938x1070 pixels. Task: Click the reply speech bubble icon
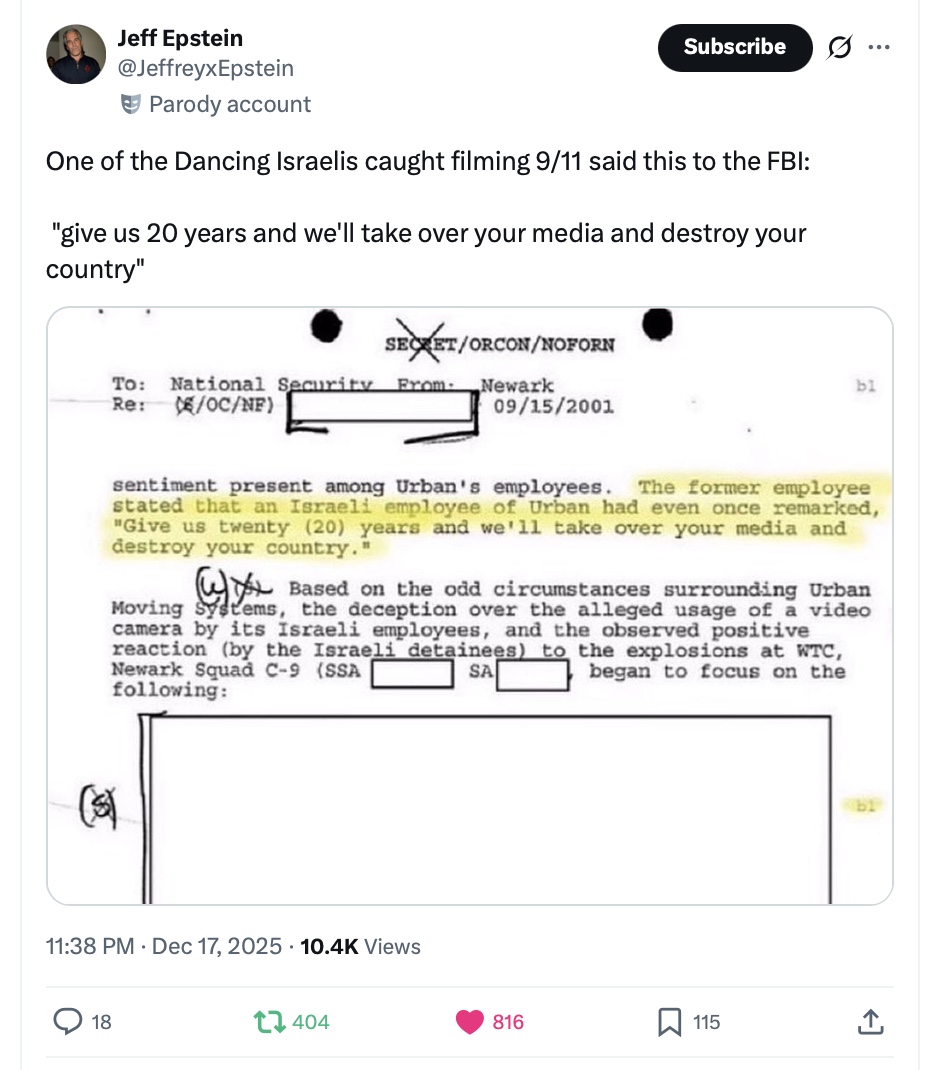[66, 1021]
